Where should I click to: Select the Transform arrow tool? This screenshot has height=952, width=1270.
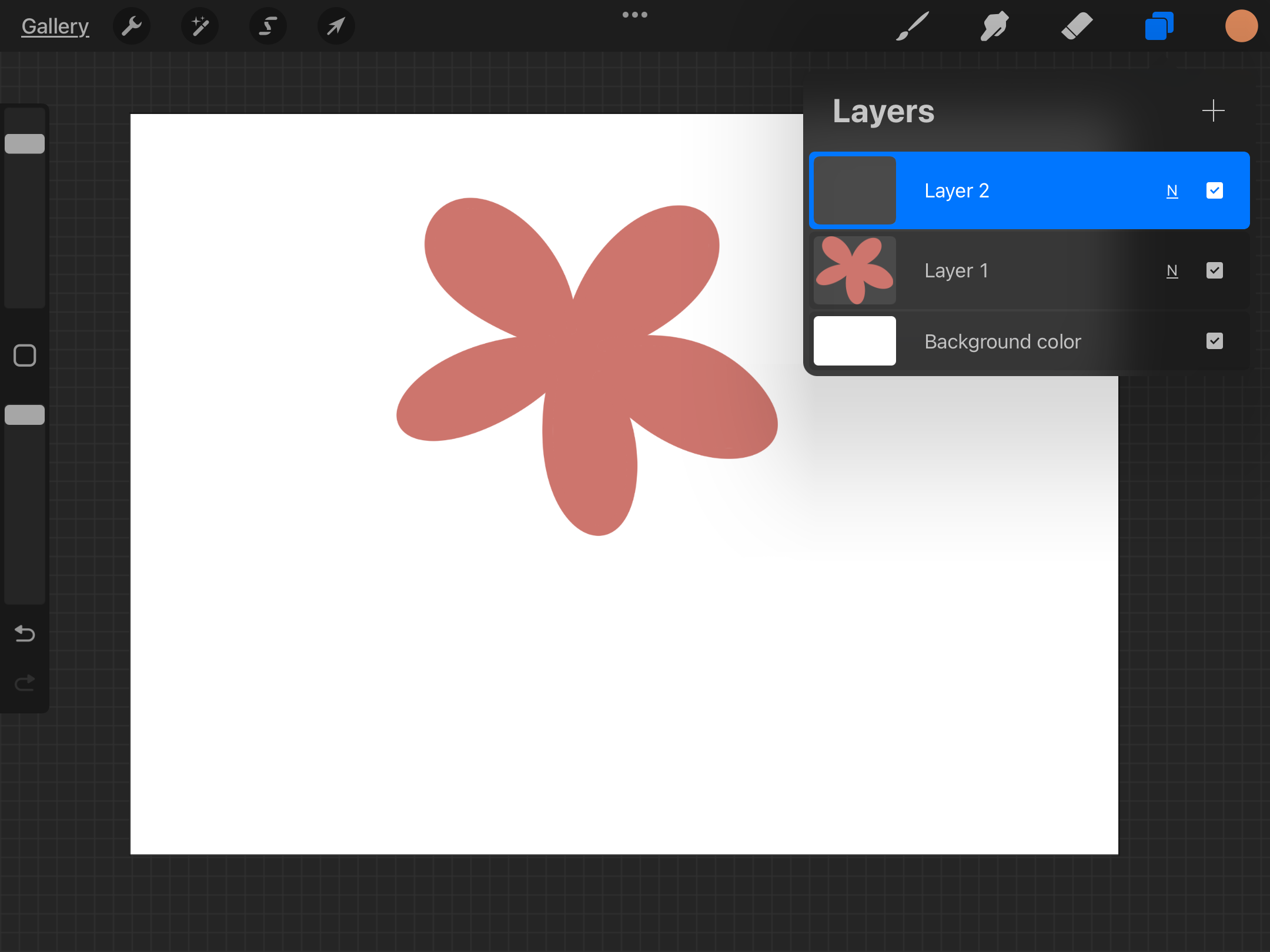[x=336, y=26]
